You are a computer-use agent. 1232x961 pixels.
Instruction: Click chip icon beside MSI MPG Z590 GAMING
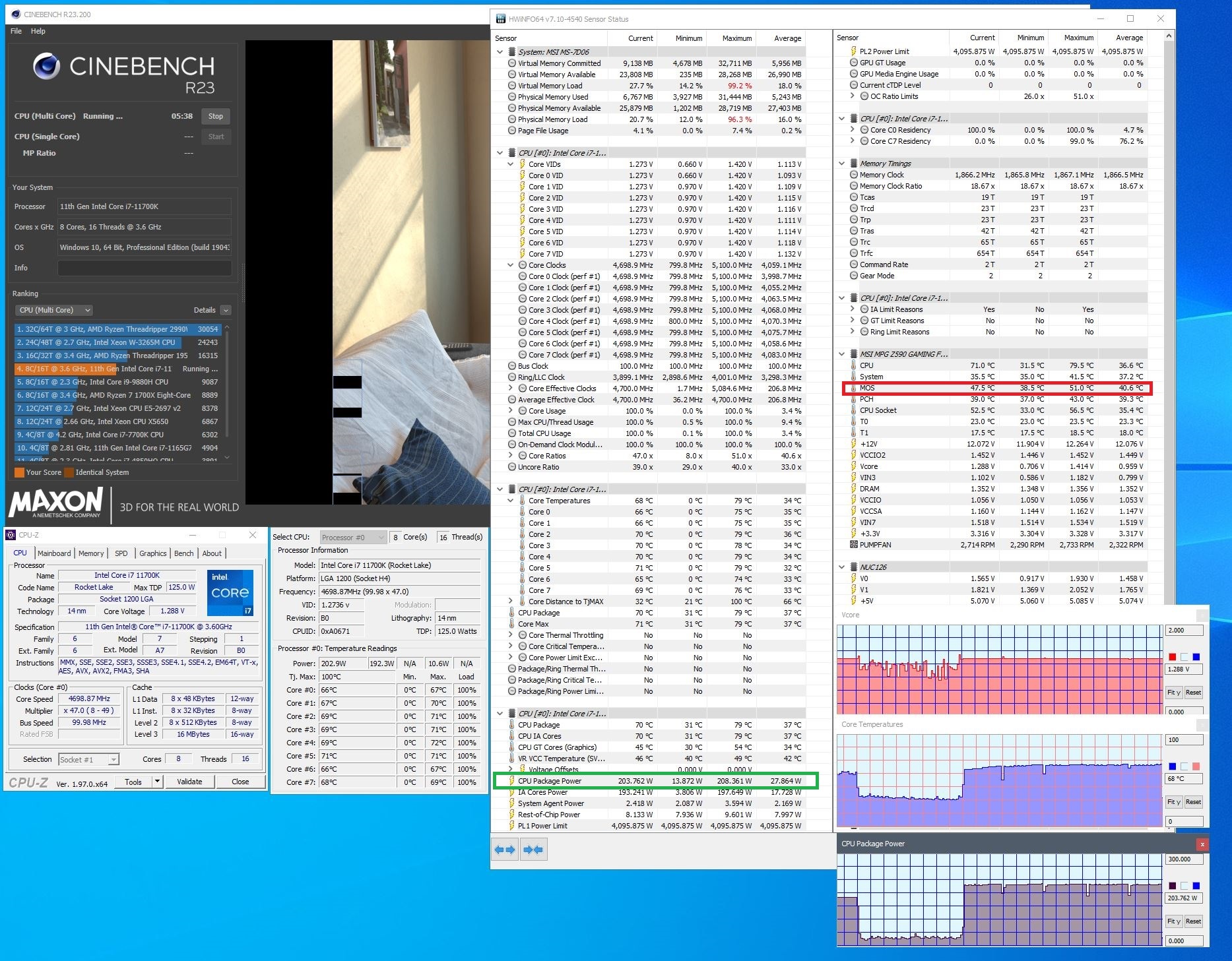(x=853, y=354)
